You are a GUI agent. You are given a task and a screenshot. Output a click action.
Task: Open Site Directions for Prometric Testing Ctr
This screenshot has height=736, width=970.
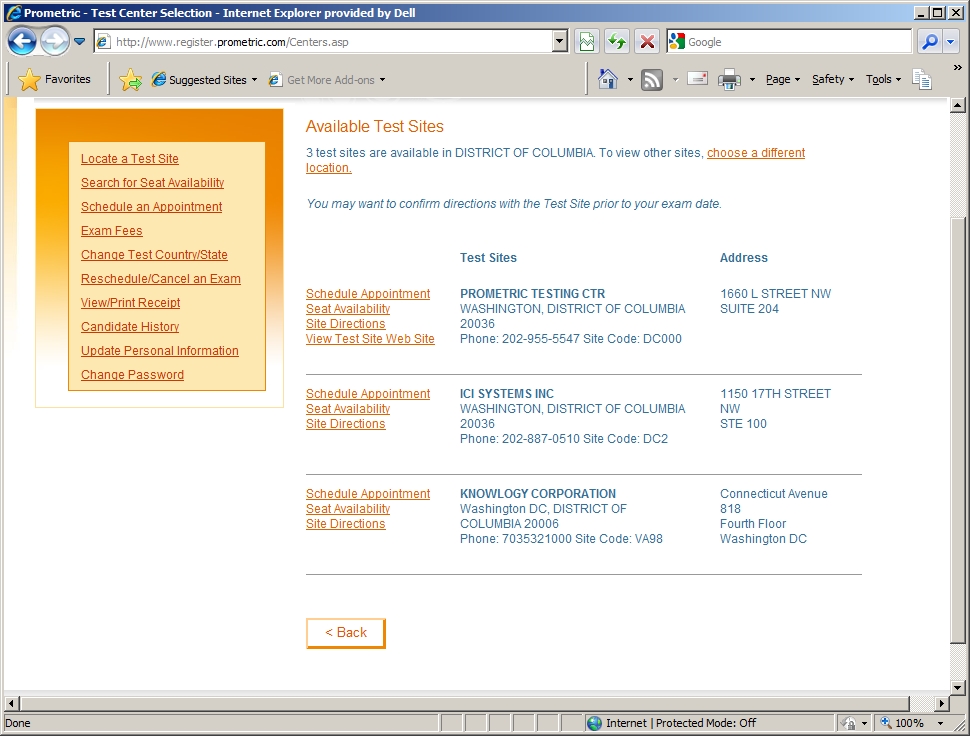click(x=345, y=323)
